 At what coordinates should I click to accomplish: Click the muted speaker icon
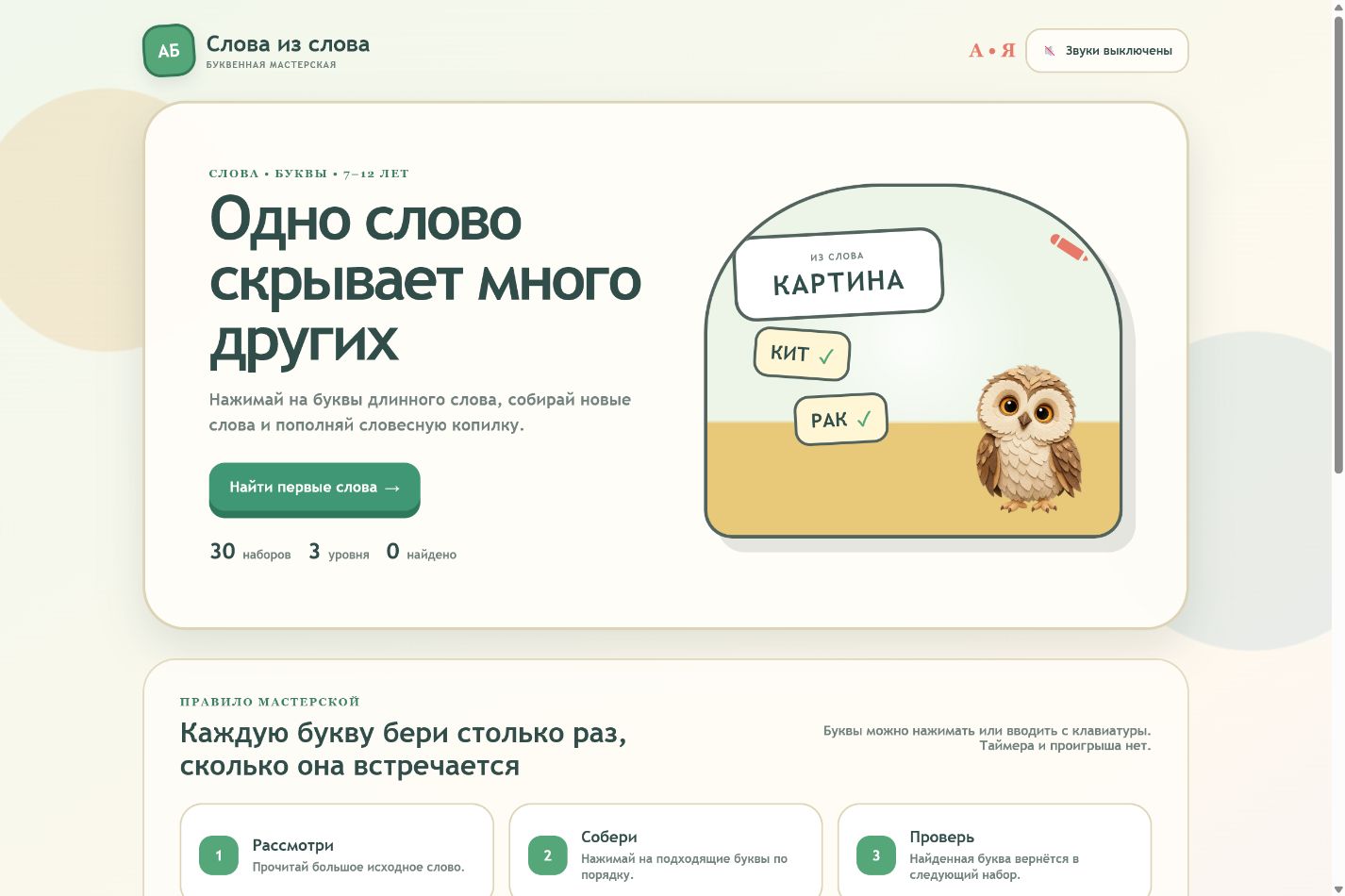pyautogui.click(x=1050, y=51)
